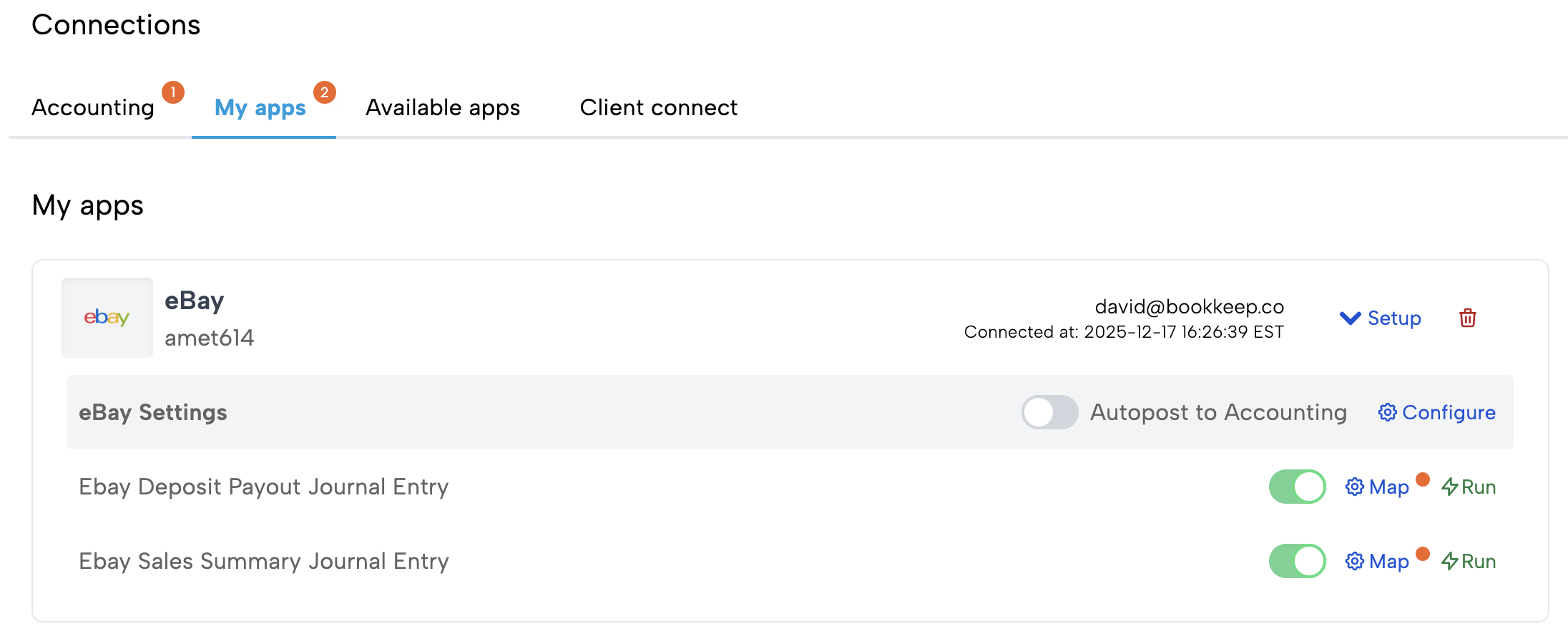Enable the Autopost to Accounting toggle
The height and width of the screenshot is (644, 1568).
(x=1049, y=412)
